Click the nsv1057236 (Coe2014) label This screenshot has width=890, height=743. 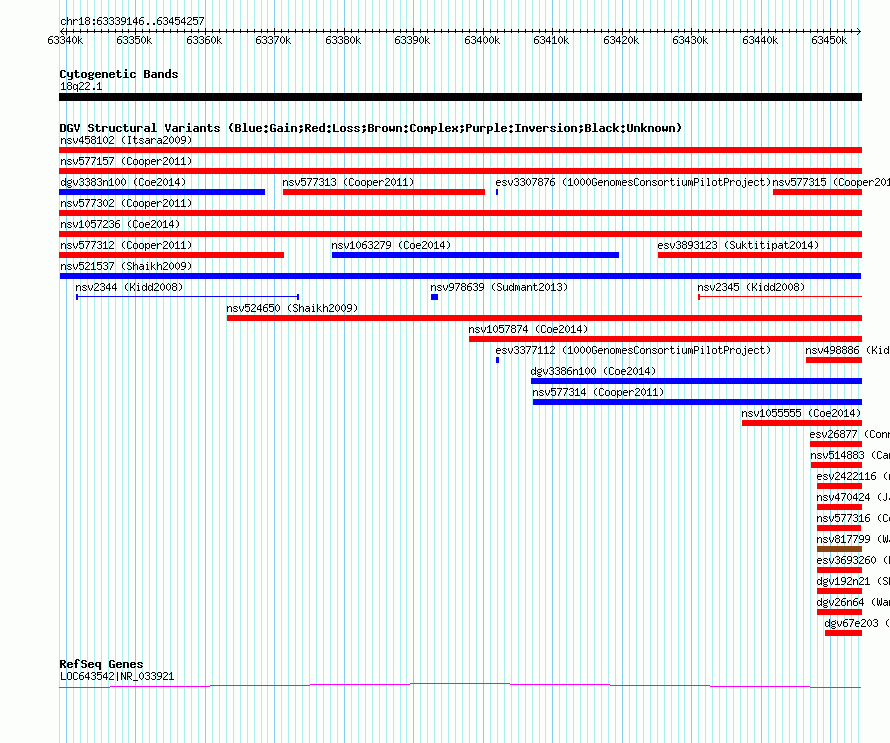click(x=120, y=224)
